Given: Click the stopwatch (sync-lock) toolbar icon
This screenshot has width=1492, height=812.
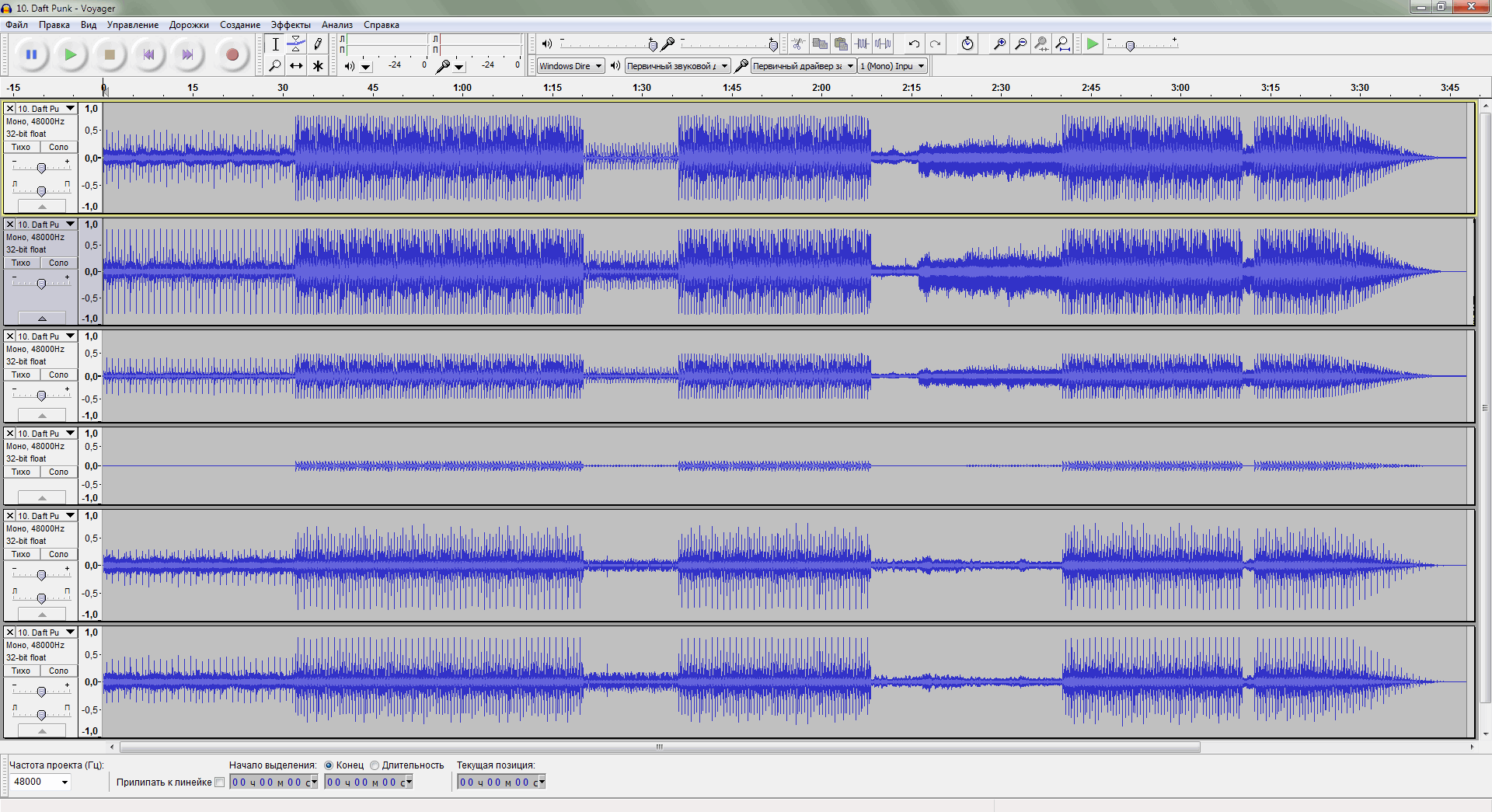Looking at the screenshot, I should click(967, 44).
